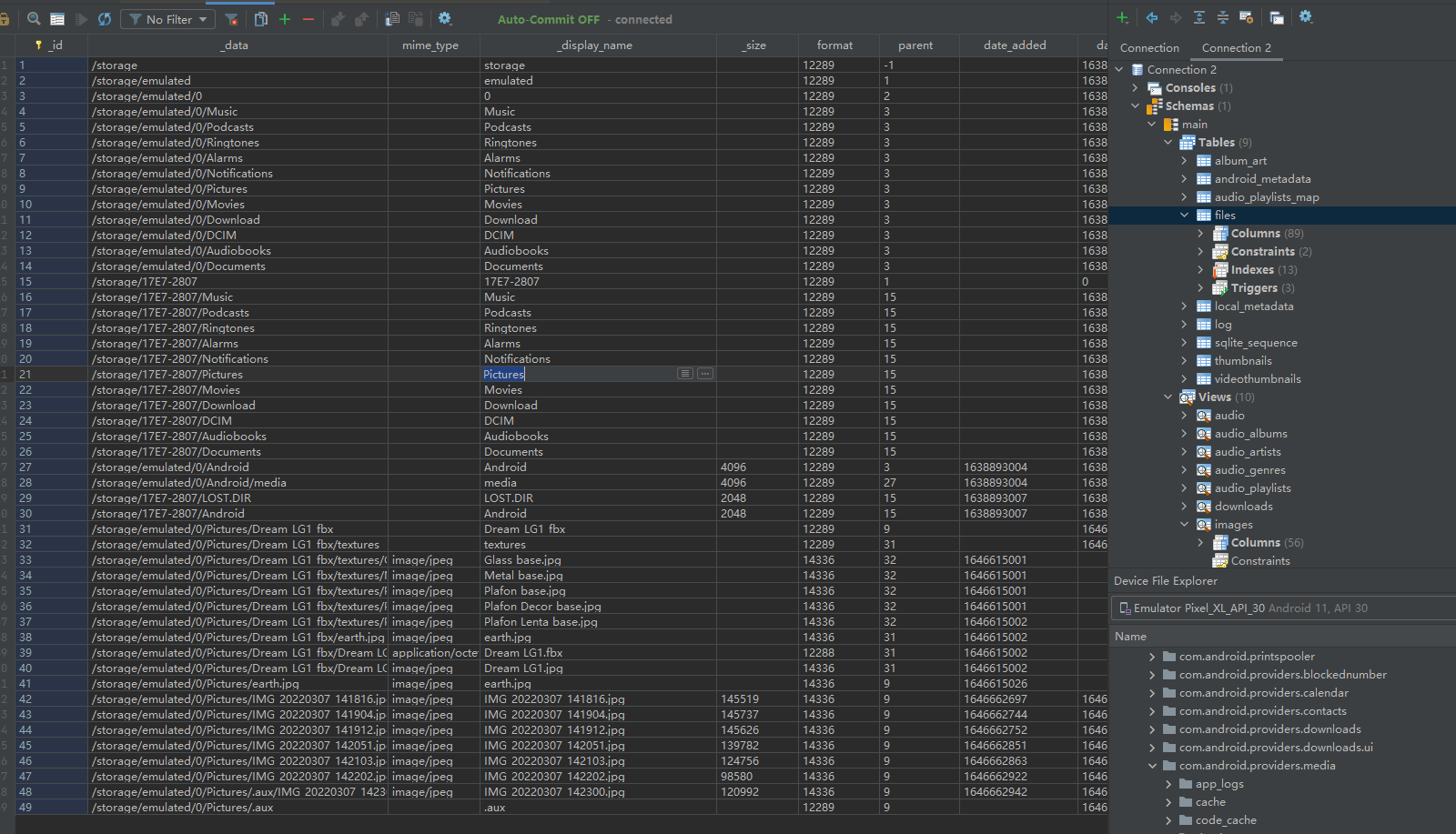
Task: Click the grey forward arrow in browser toolbar
Action: [1176, 17]
